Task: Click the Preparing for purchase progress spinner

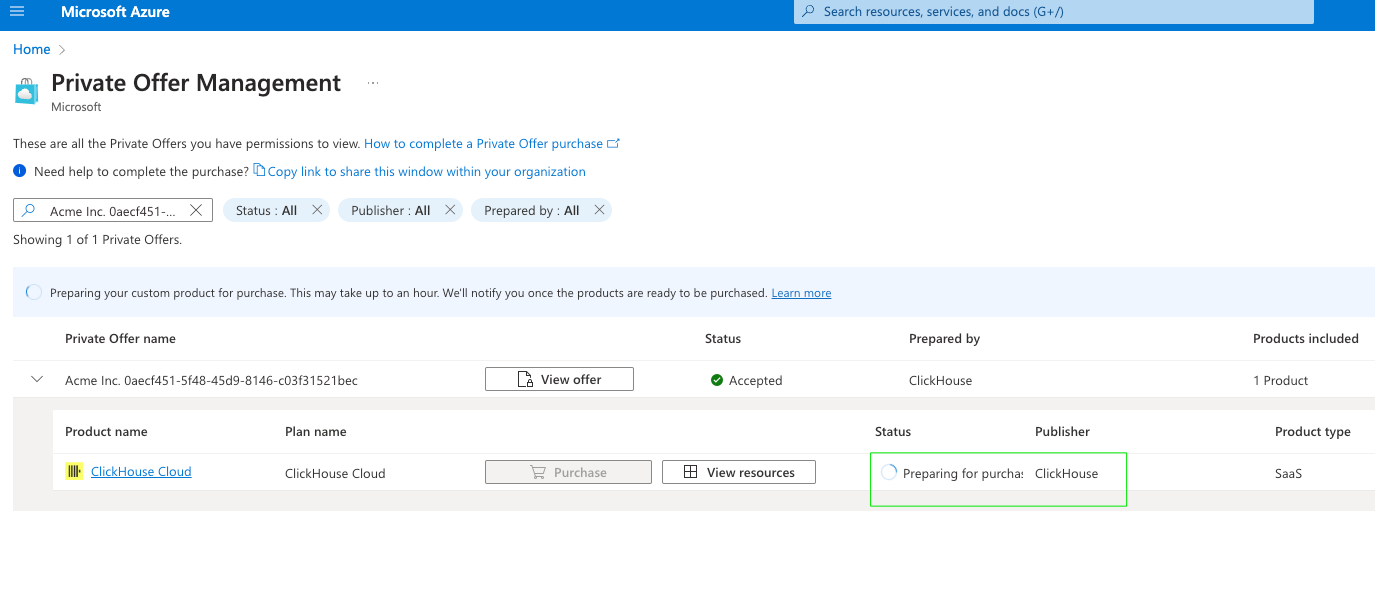Action: tap(889, 472)
